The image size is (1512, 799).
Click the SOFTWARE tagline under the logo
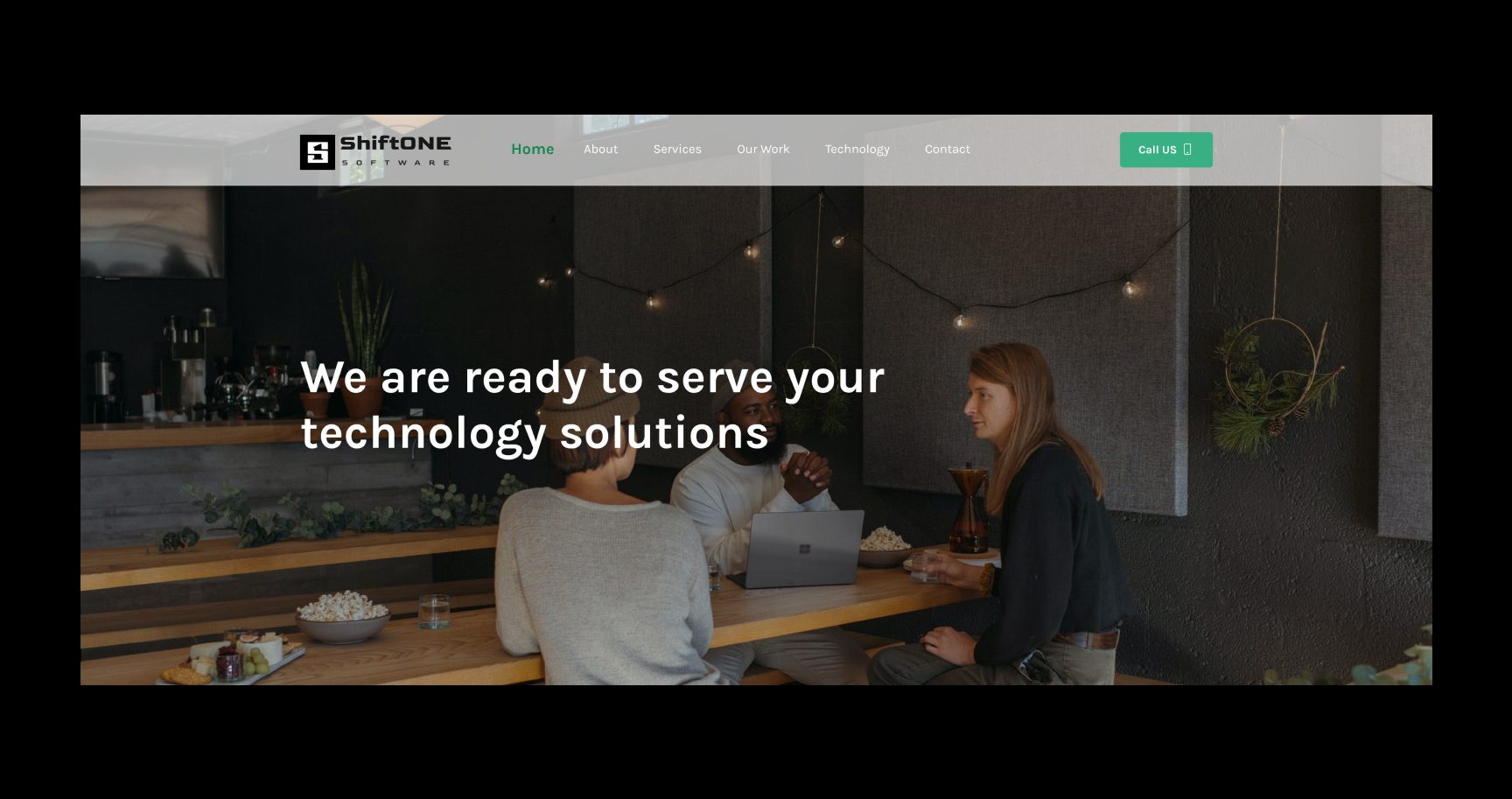click(395, 163)
